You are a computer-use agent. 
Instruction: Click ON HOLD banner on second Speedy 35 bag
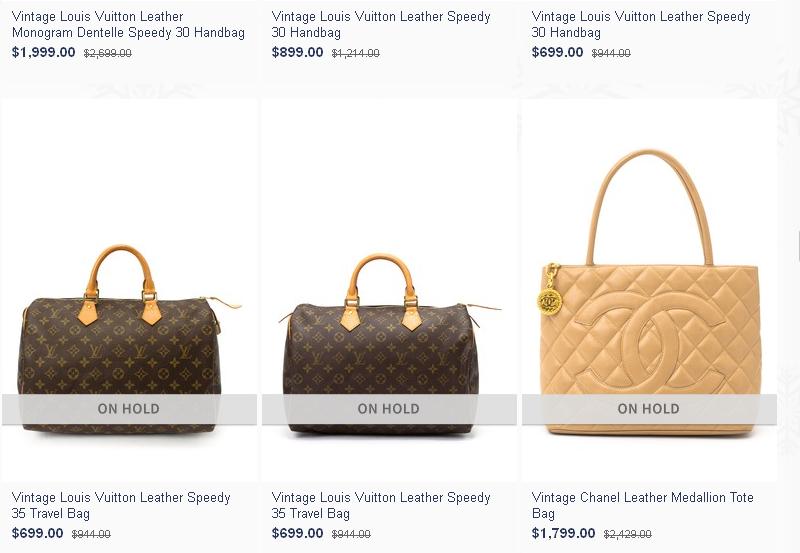click(389, 409)
